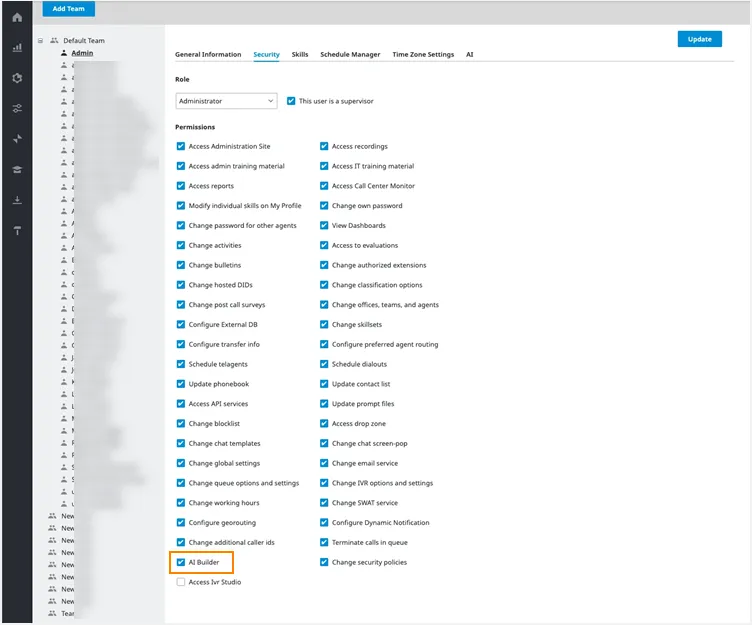The width and height of the screenshot is (752, 625).
Task: Click the paint roller sidebar icon
Action: (17, 231)
